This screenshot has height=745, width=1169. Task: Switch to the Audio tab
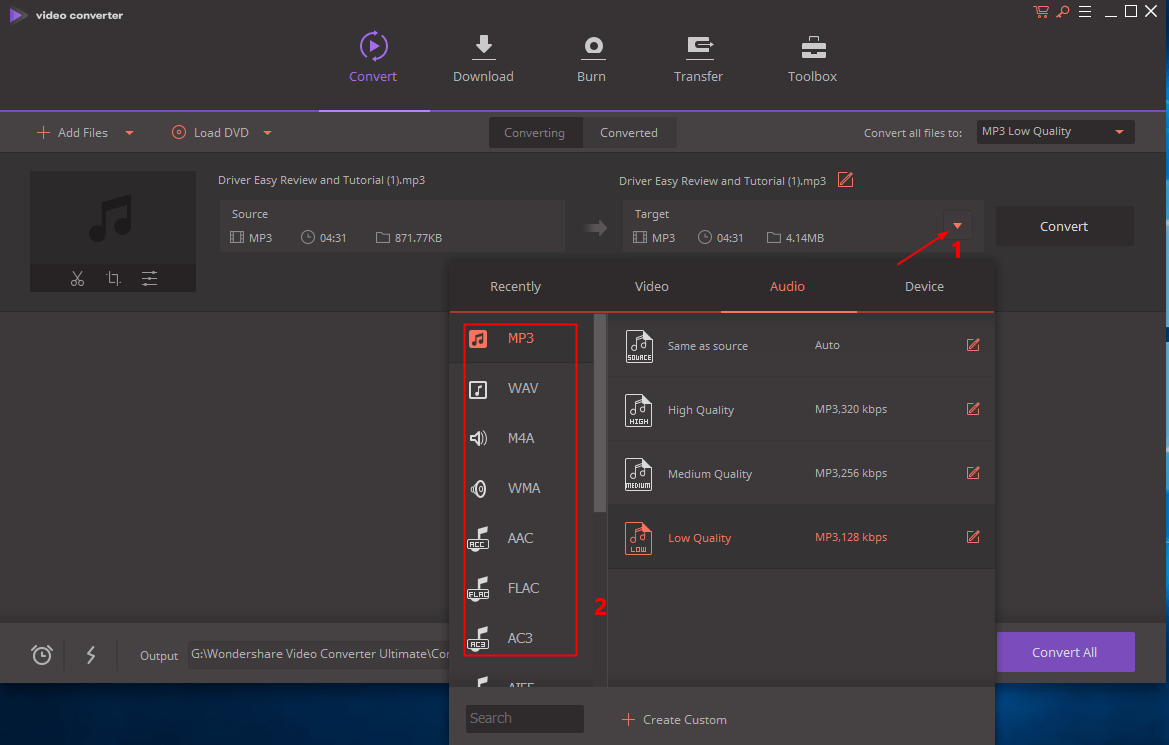point(787,286)
